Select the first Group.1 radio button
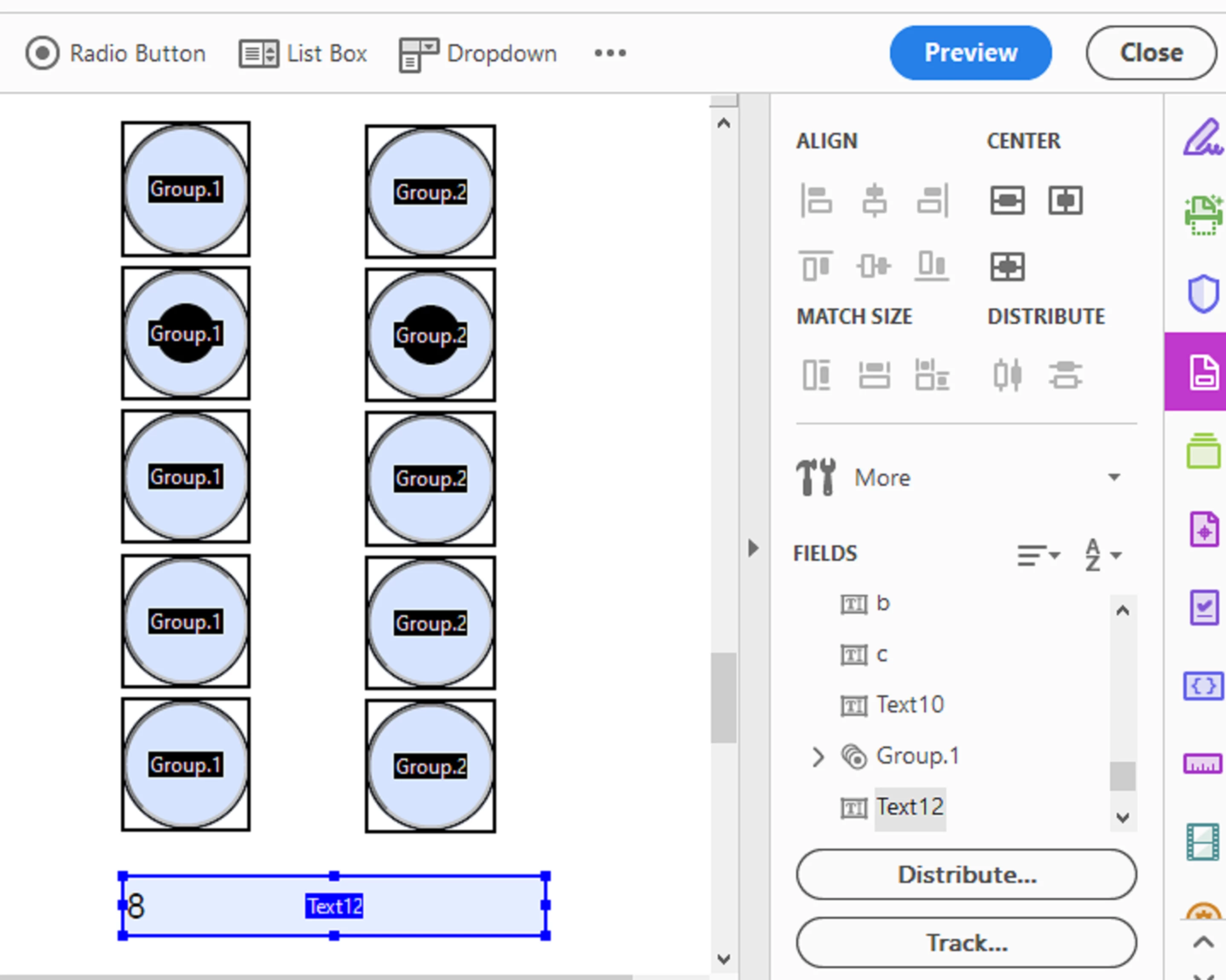This screenshot has height=980, width=1226. 185,189
